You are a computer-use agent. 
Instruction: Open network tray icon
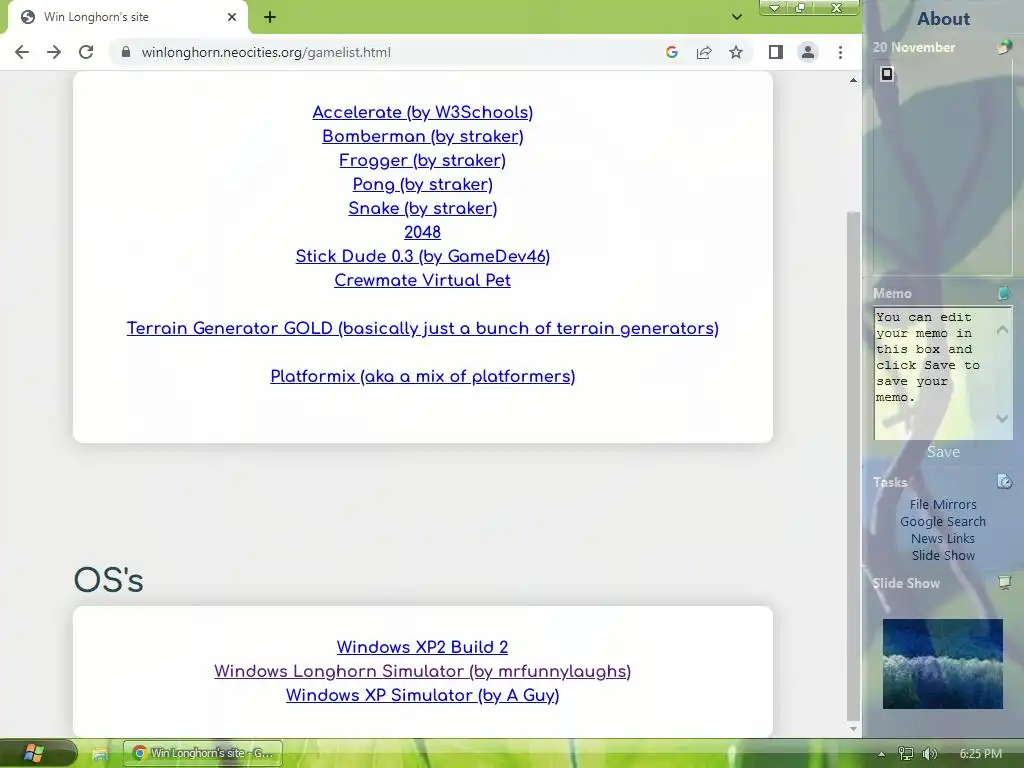click(905, 754)
